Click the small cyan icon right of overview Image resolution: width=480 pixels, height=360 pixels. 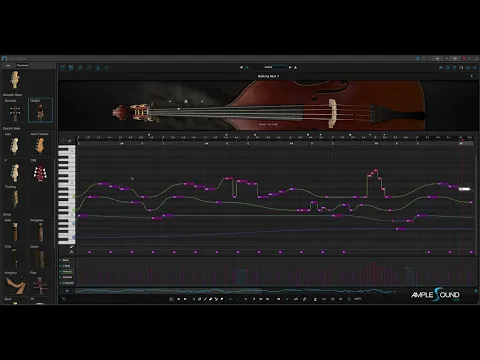476,291
